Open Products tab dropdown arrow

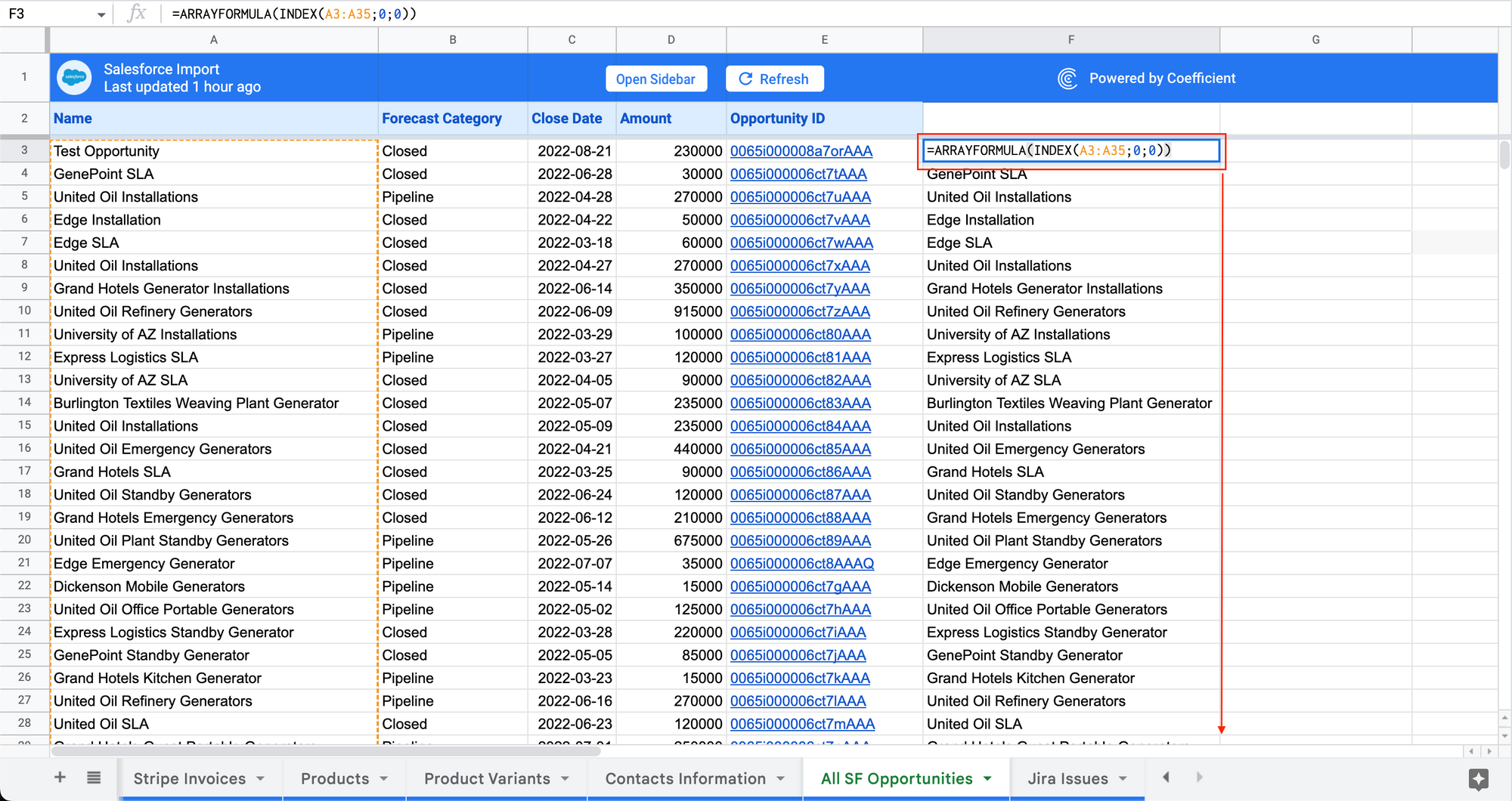(384, 778)
